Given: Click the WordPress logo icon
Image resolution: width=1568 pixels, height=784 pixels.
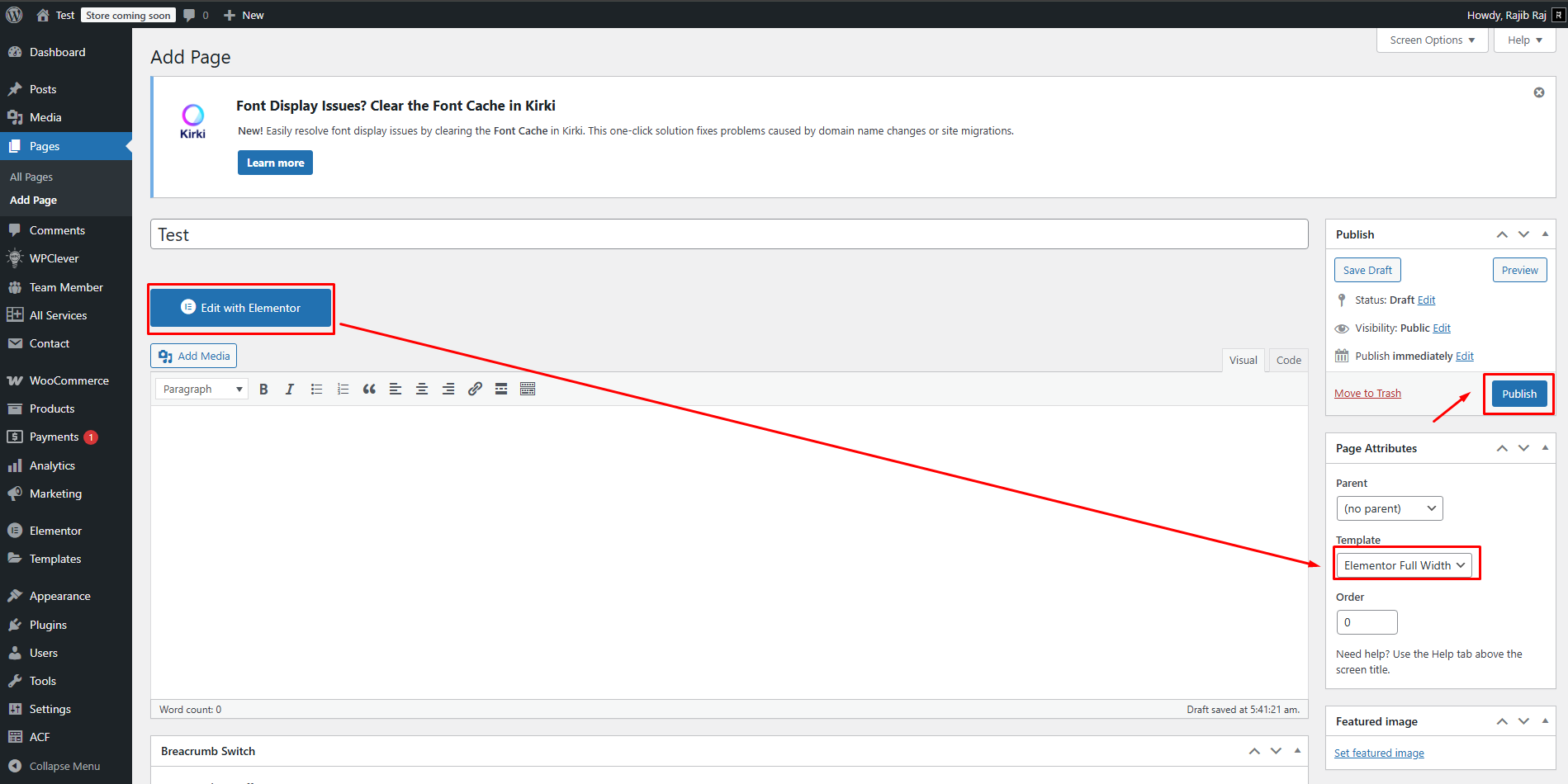Looking at the screenshot, I should click(14, 15).
